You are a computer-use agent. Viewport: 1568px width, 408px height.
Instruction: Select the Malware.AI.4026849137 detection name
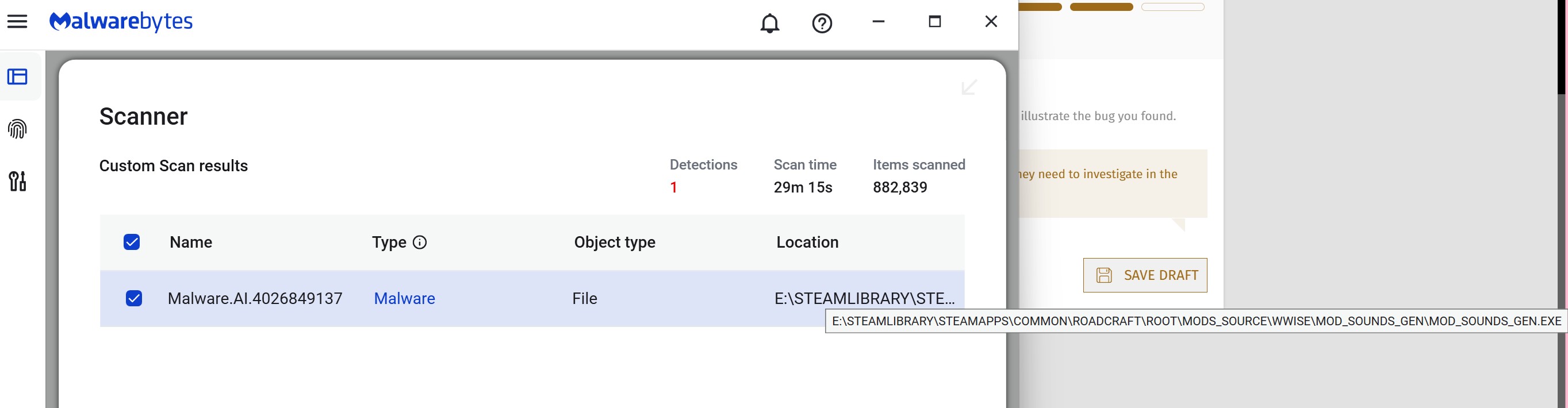tap(255, 299)
